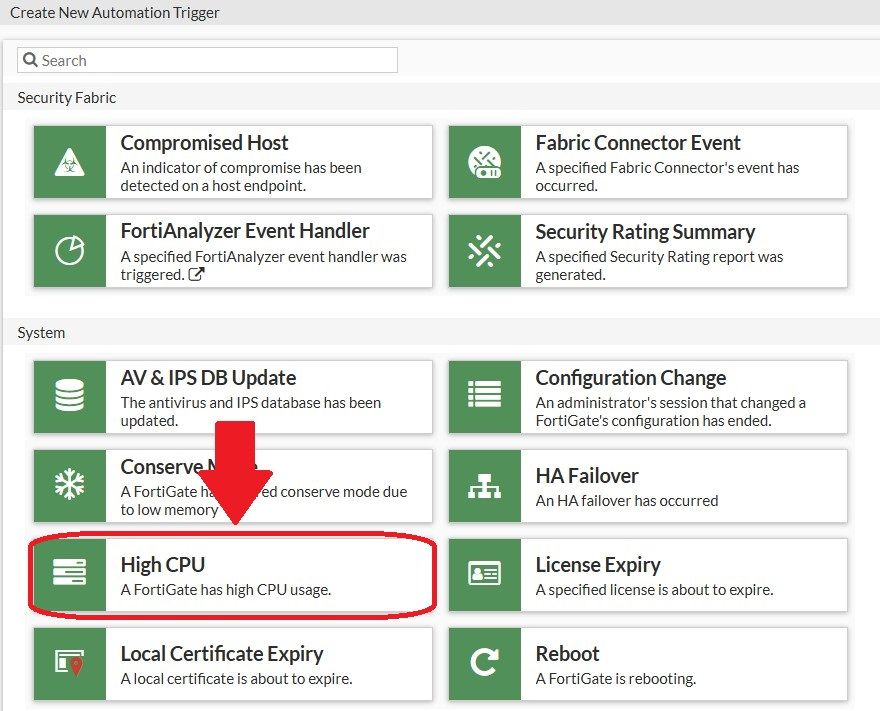Choose the Reboot trigger title
880x711 pixels.
(567, 654)
